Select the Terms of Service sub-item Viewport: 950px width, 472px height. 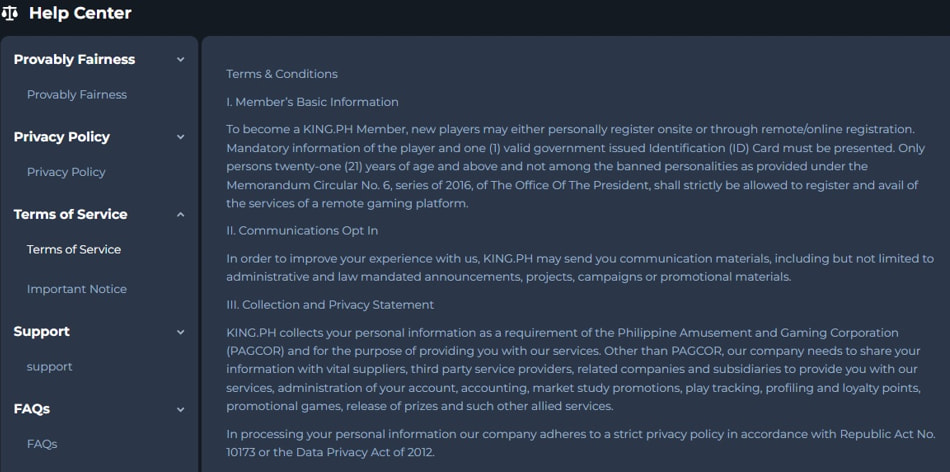(x=74, y=250)
